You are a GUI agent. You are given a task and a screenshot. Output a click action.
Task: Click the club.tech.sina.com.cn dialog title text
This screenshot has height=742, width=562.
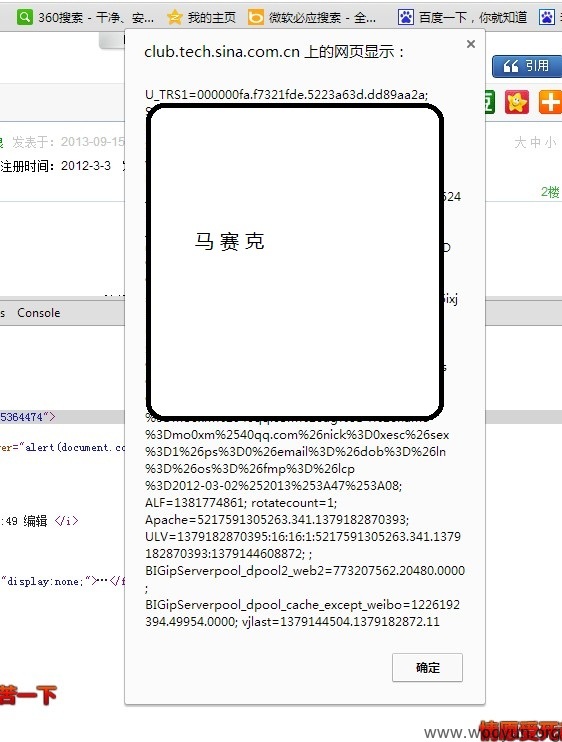click(274, 52)
